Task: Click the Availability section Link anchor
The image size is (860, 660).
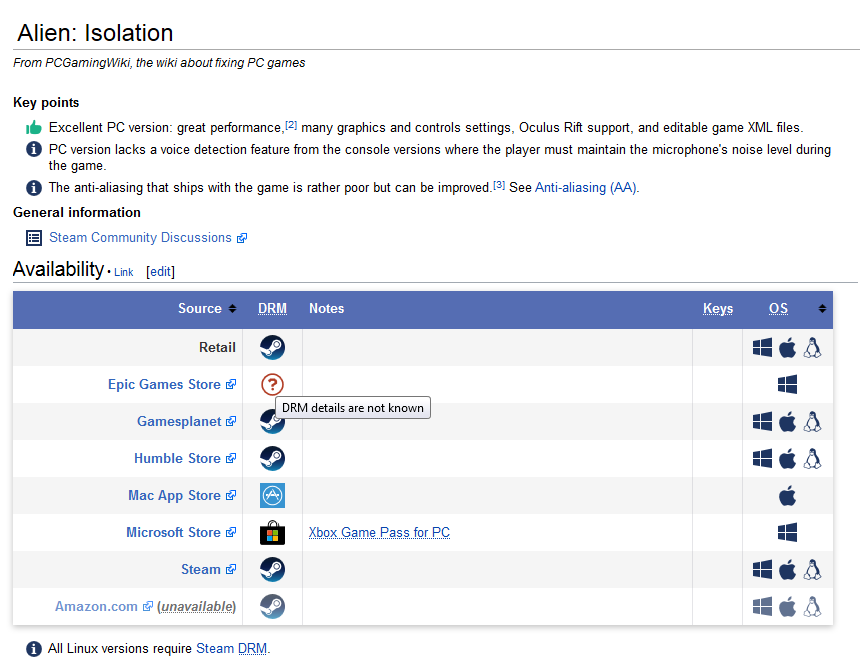Action: pyautogui.click(x=123, y=272)
